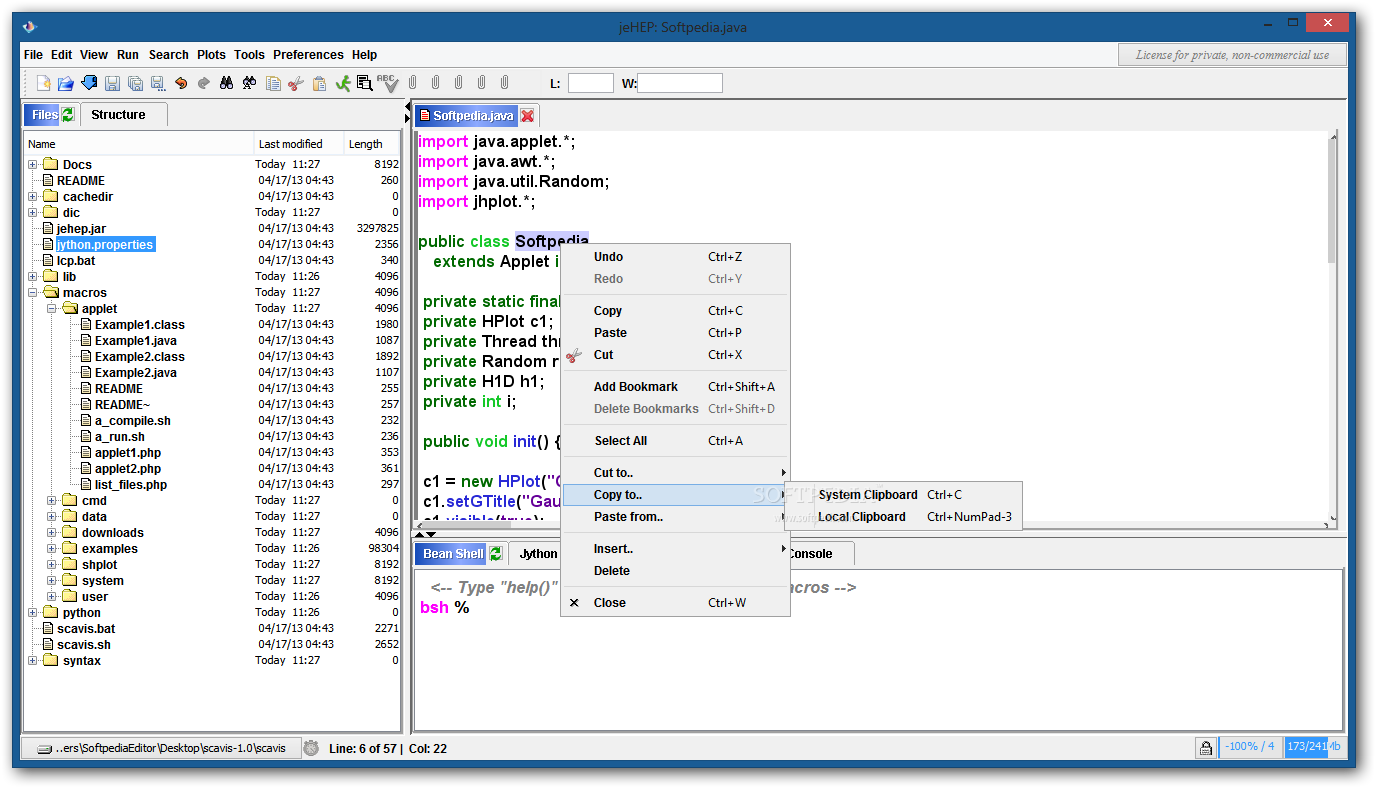
Task: Select System Clipboard in the submenu
Action: [903, 495]
